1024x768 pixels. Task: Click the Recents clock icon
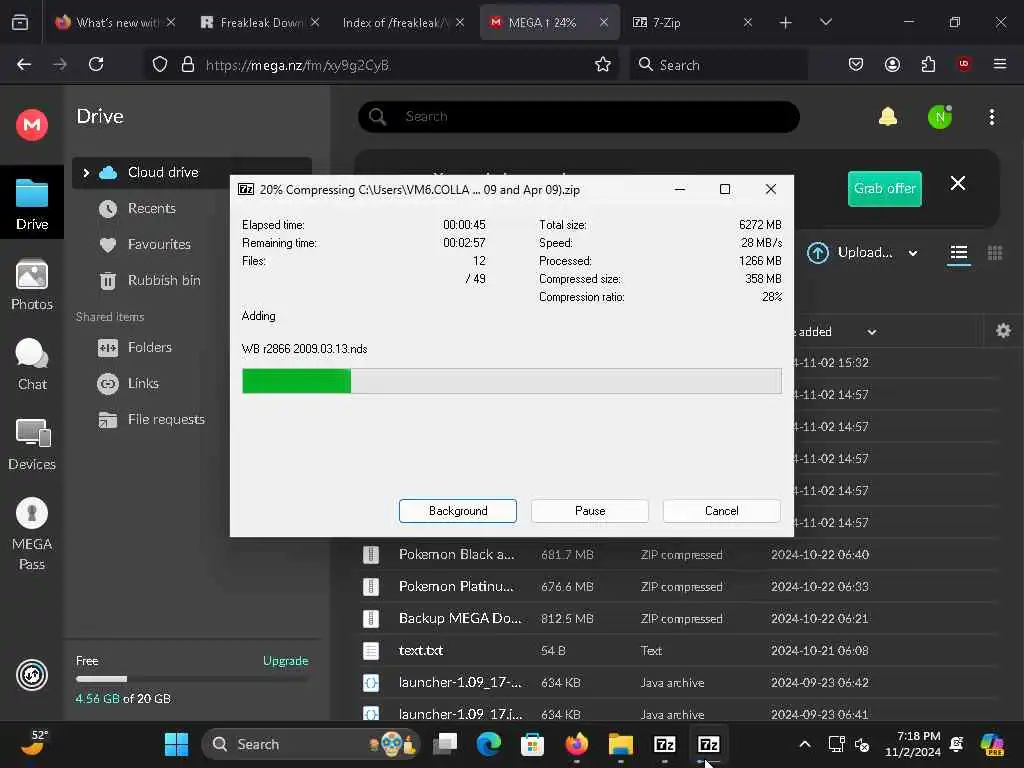[108, 209]
